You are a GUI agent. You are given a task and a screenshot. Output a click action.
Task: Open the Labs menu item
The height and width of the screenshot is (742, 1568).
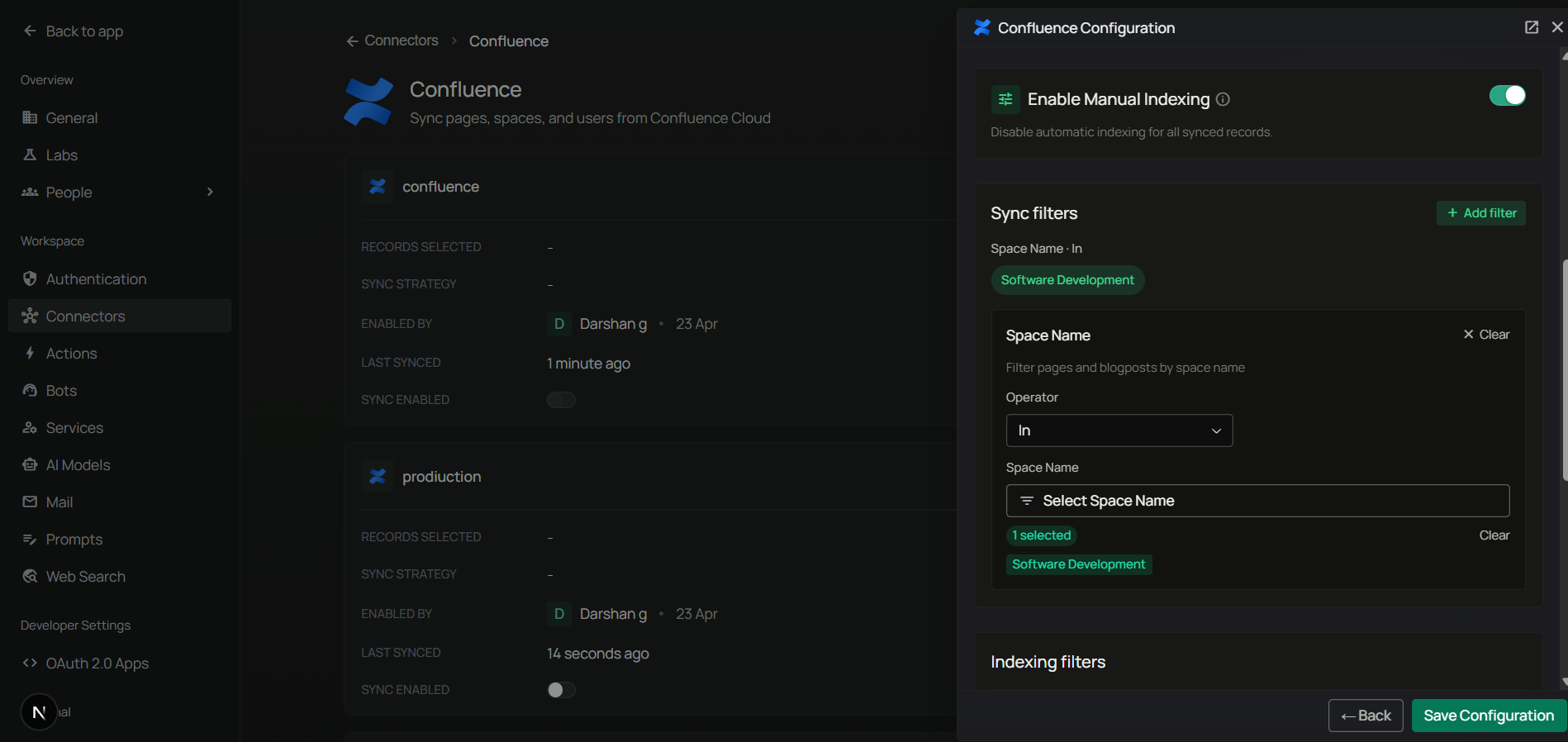(x=120, y=155)
